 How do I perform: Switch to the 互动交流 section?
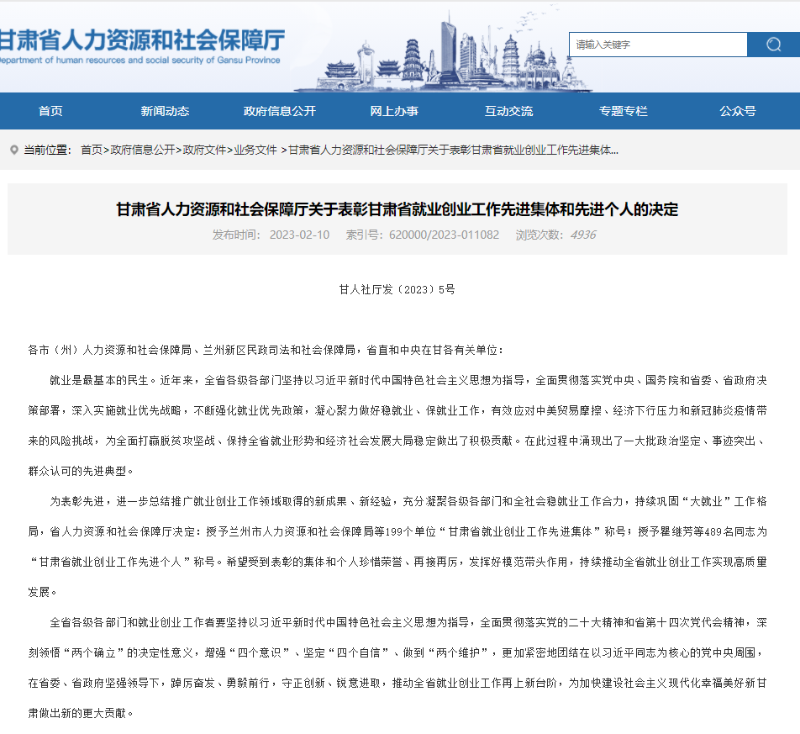(509, 111)
